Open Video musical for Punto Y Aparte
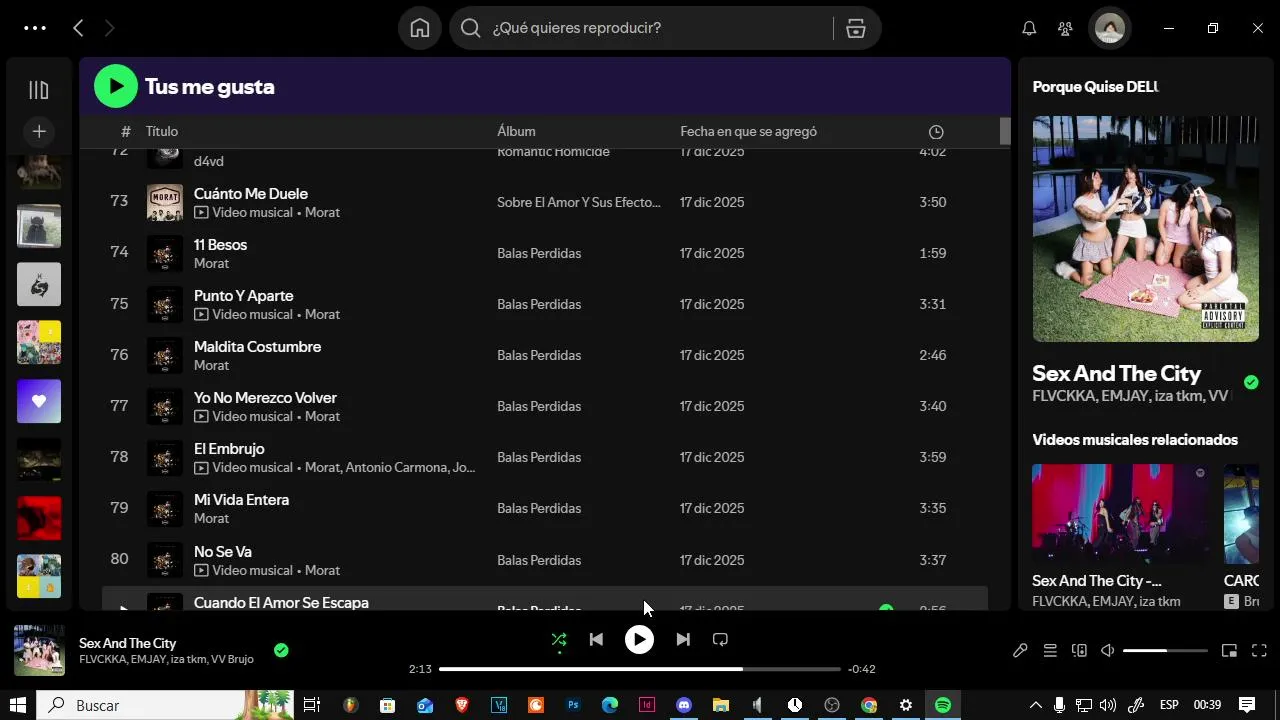This screenshot has height=720, width=1280. [x=244, y=314]
